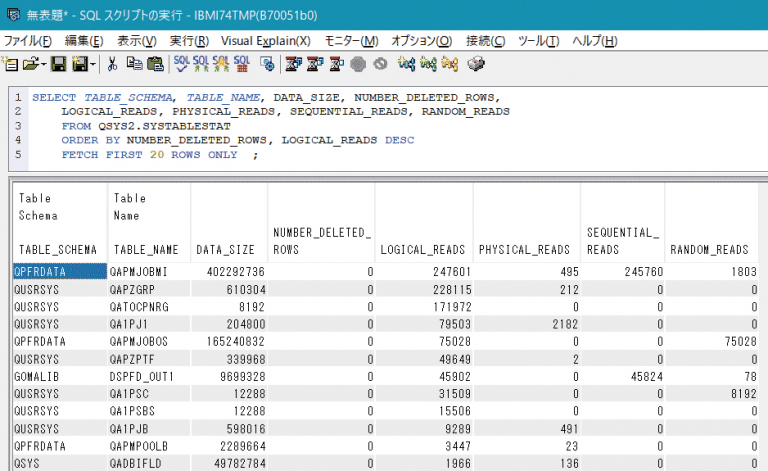Click the new SQL script icon
Image resolution: width=768 pixels, height=471 pixels.
(11, 64)
